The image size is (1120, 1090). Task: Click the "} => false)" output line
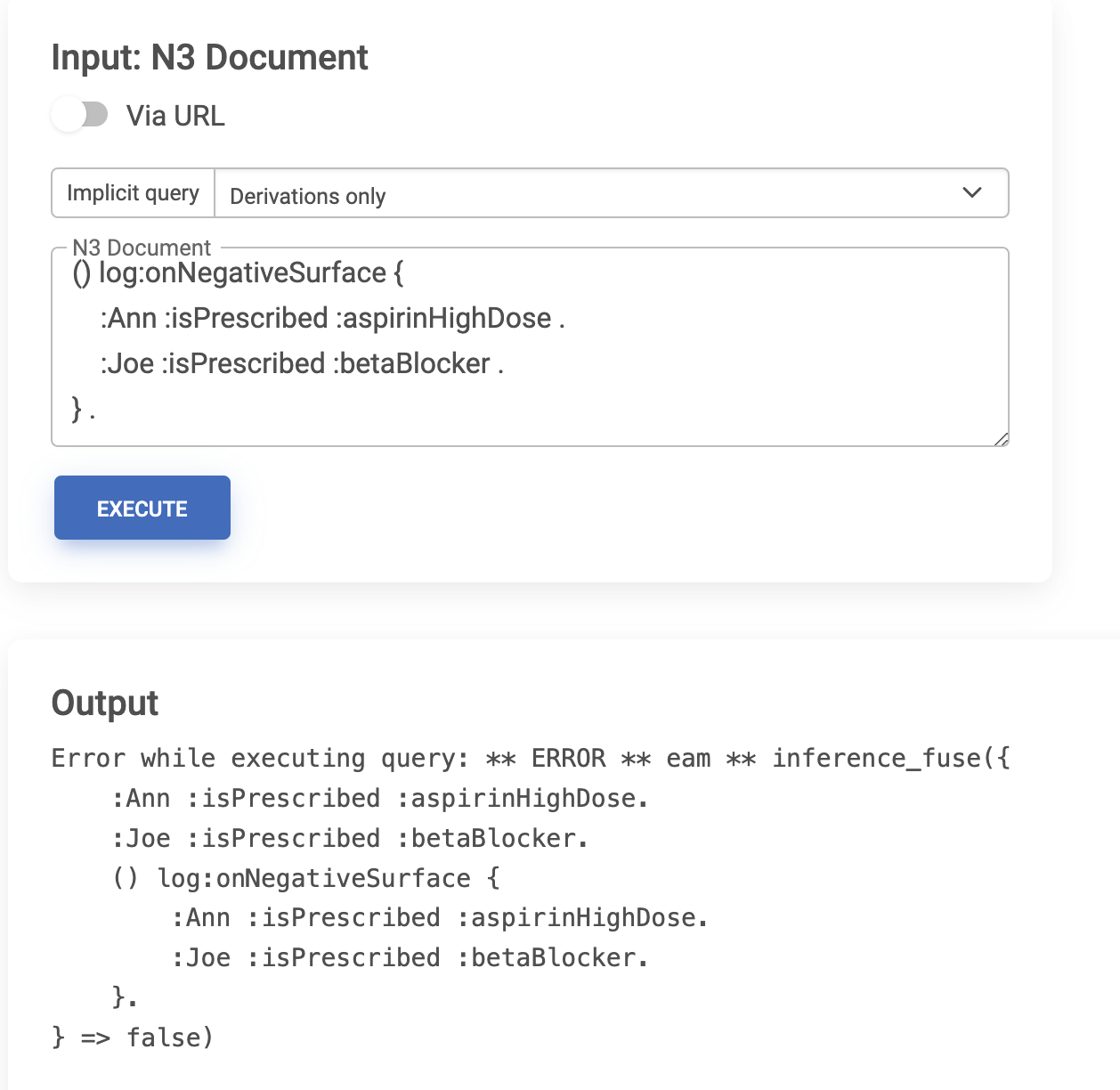[133, 1037]
